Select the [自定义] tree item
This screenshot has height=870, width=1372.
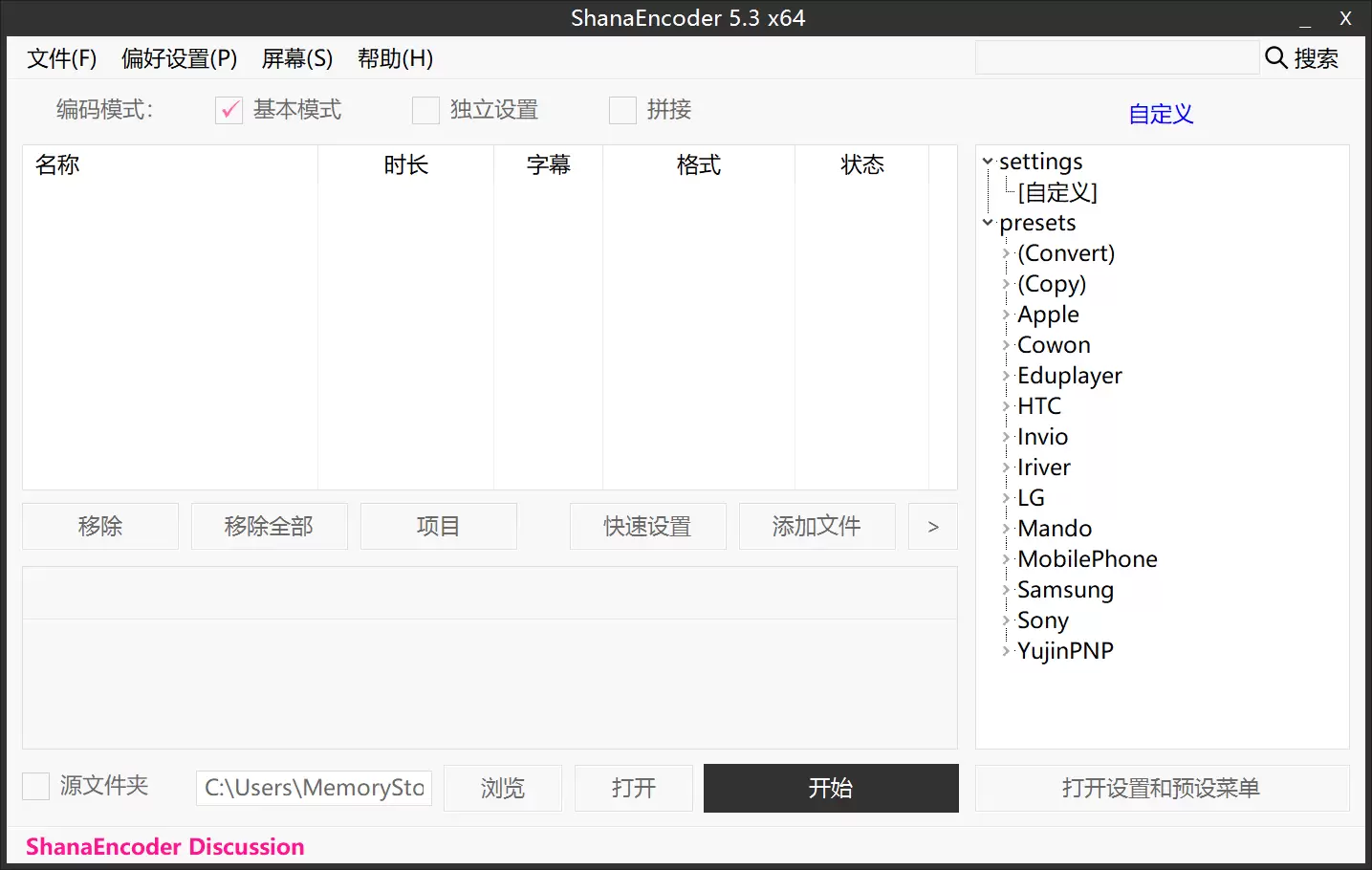point(1057,192)
